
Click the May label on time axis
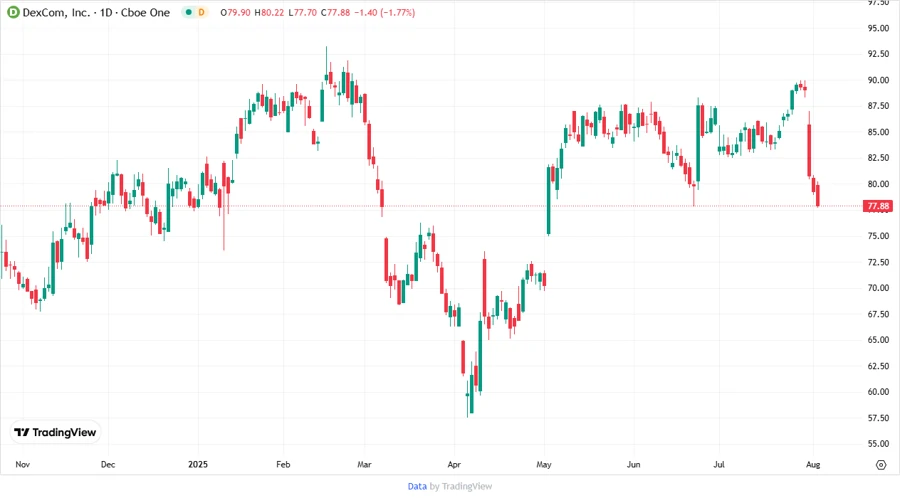pos(544,465)
